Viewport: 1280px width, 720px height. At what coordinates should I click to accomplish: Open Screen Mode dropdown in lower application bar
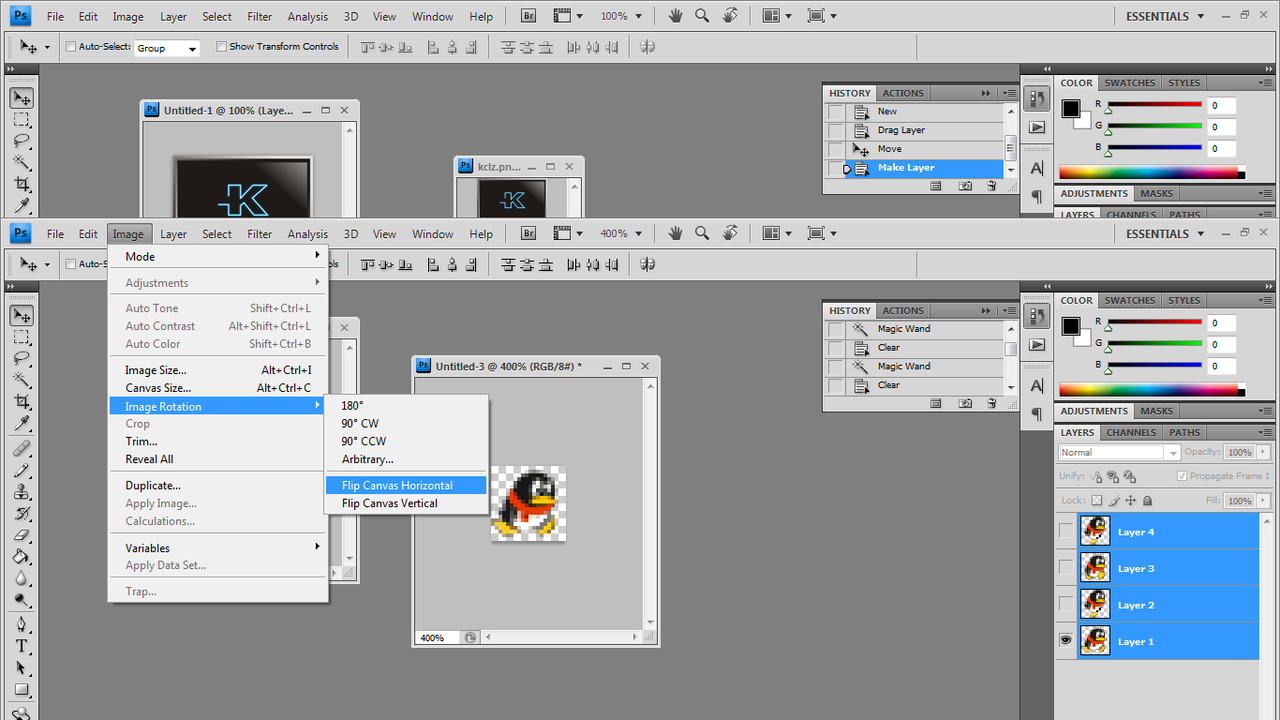[822, 233]
